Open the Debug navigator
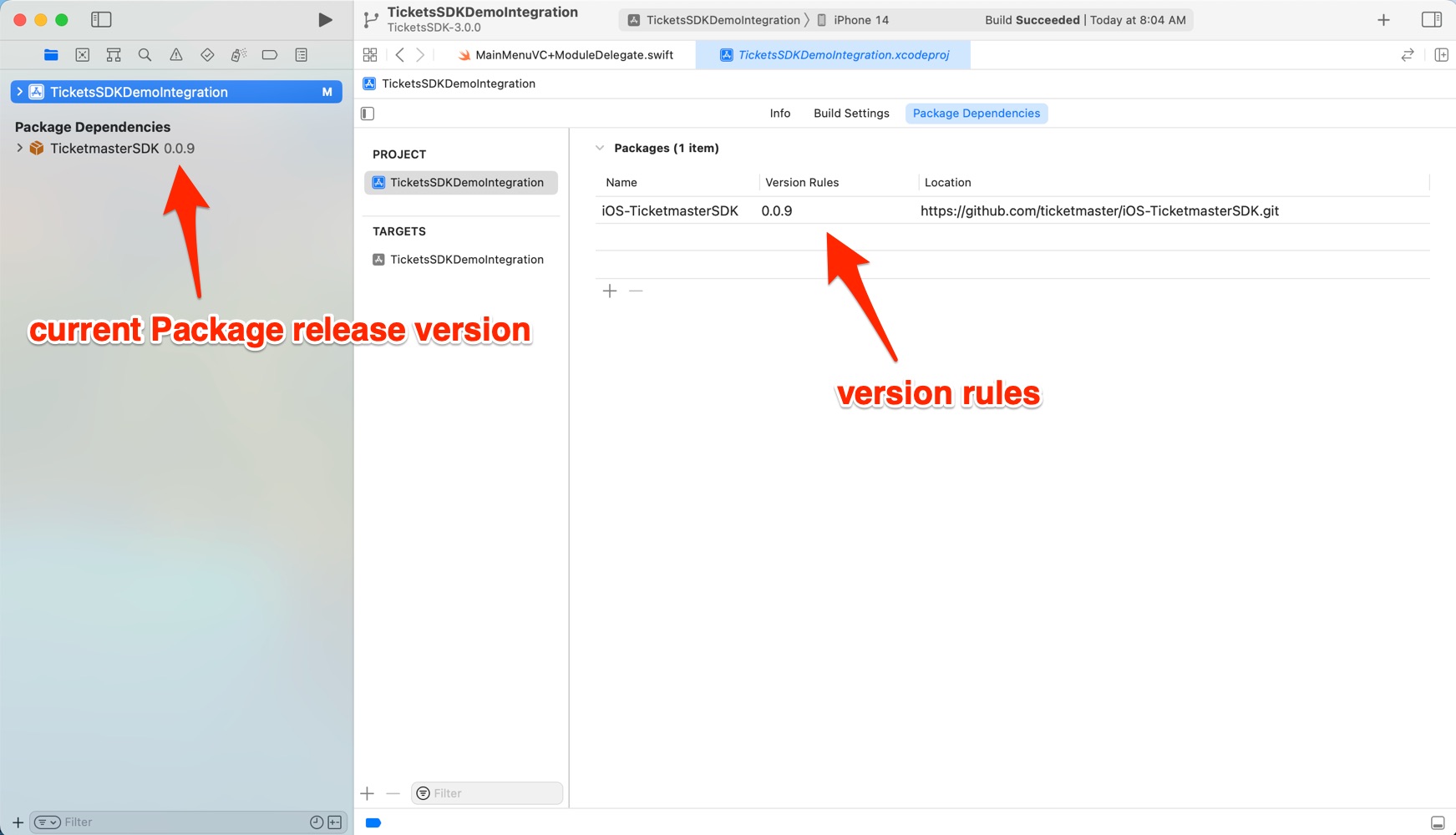The height and width of the screenshot is (835, 1456). (239, 55)
